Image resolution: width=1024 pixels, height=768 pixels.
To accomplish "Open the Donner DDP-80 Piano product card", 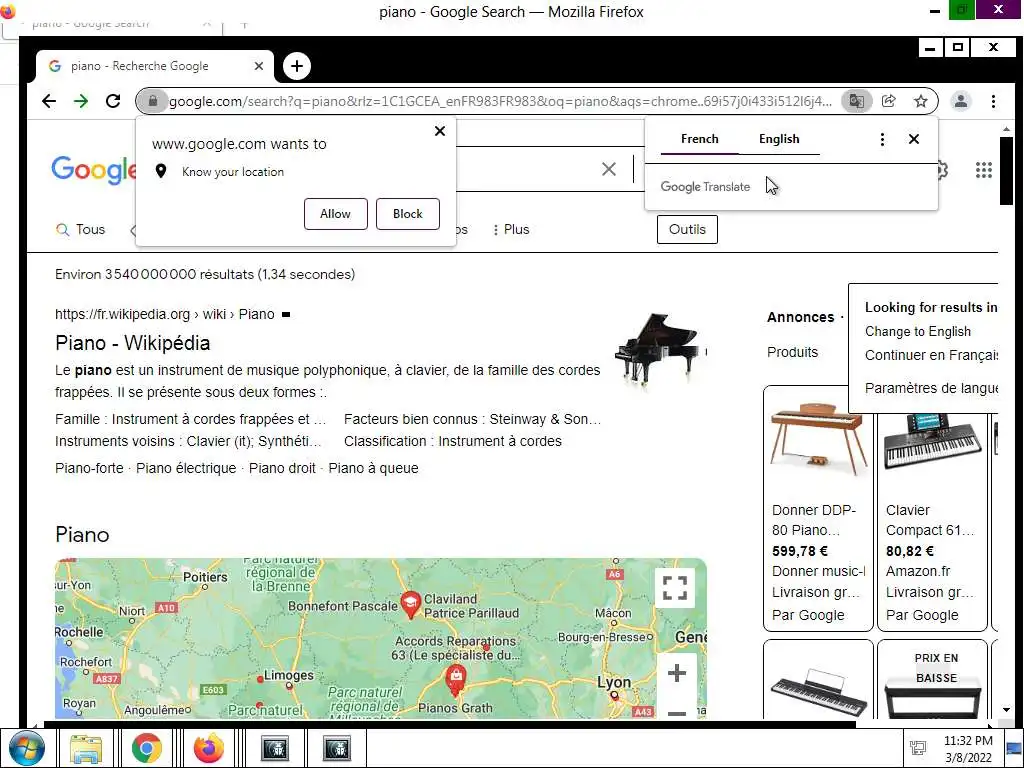I will coord(818,508).
